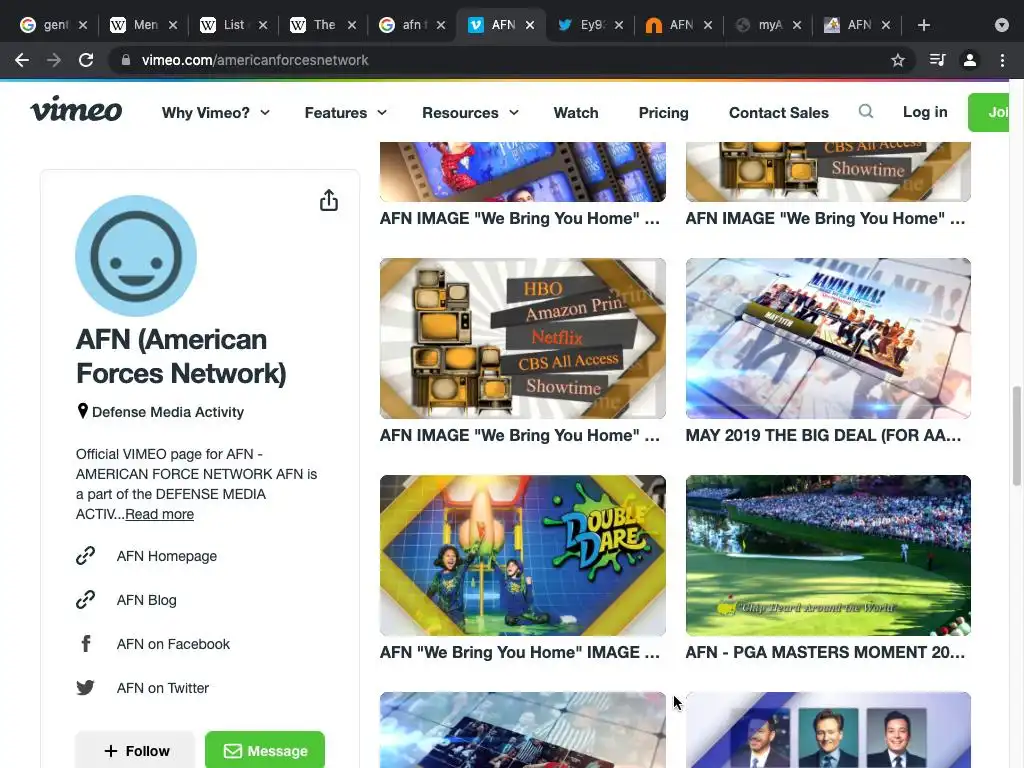Open the HBO Amazon Netflix streaming thumbnail
The height and width of the screenshot is (768, 1024).
tap(522, 338)
